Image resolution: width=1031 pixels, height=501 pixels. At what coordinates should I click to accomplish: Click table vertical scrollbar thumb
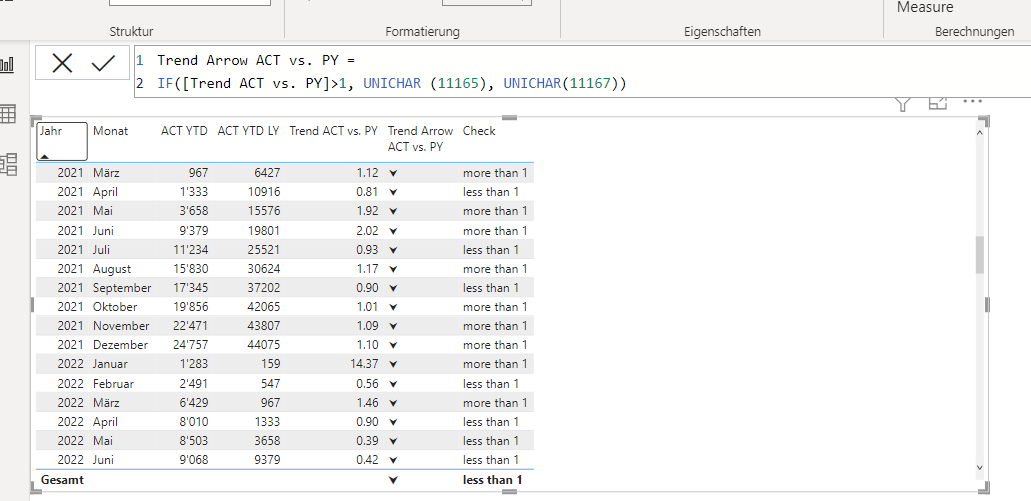click(980, 256)
